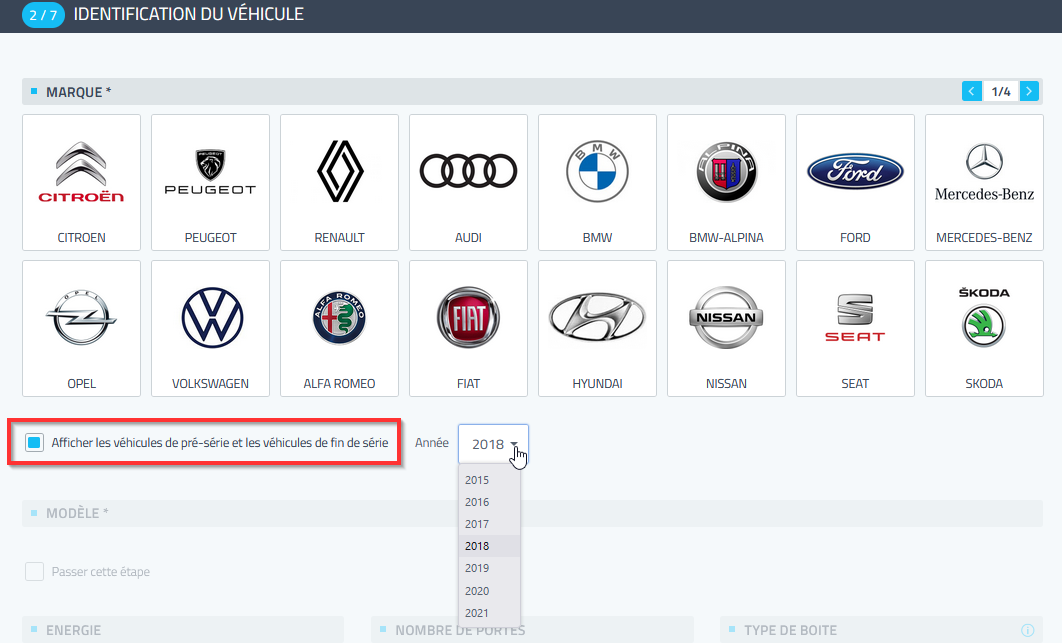
Task: Toggle pre-series and end-of-series vehicles checkbox
Action: (x=35, y=442)
